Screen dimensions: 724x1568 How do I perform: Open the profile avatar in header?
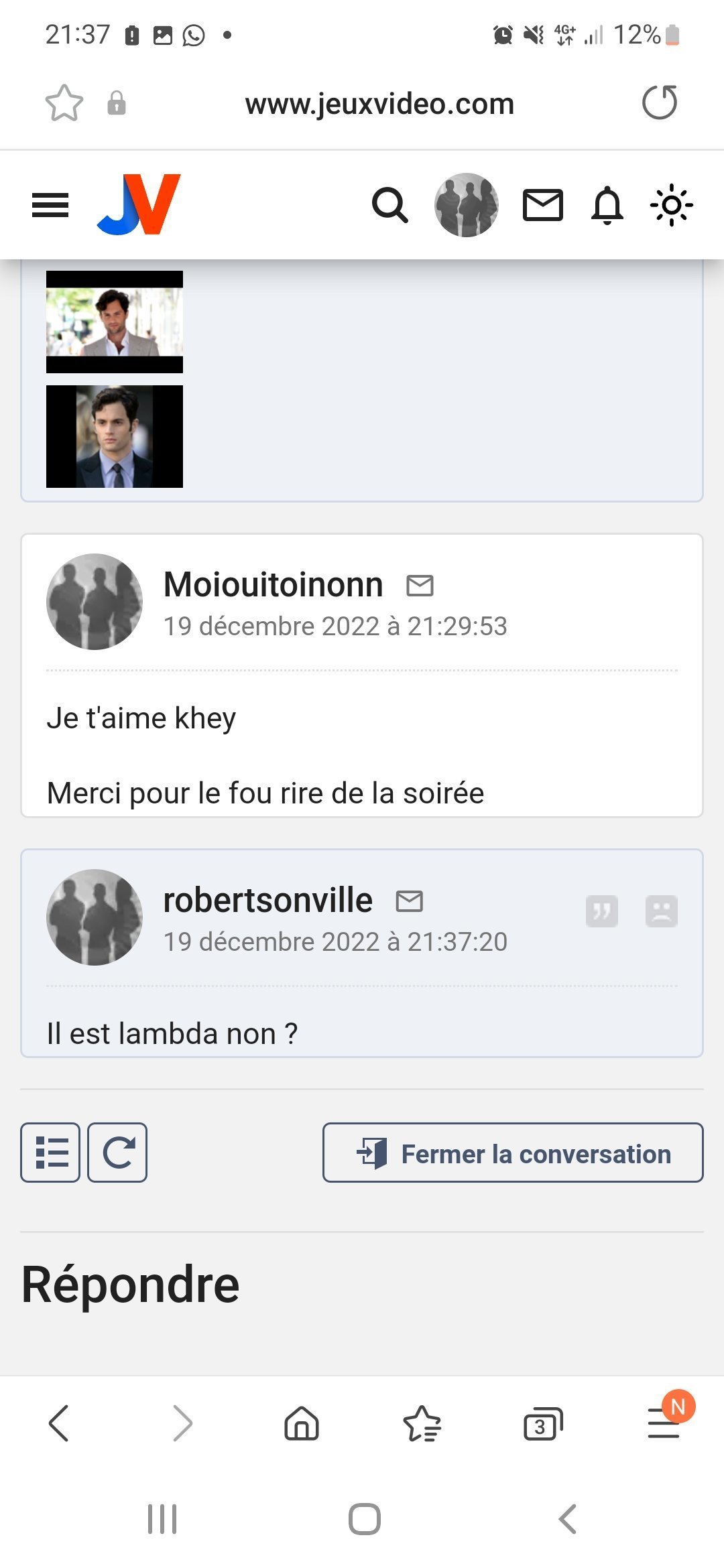tap(467, 205)
